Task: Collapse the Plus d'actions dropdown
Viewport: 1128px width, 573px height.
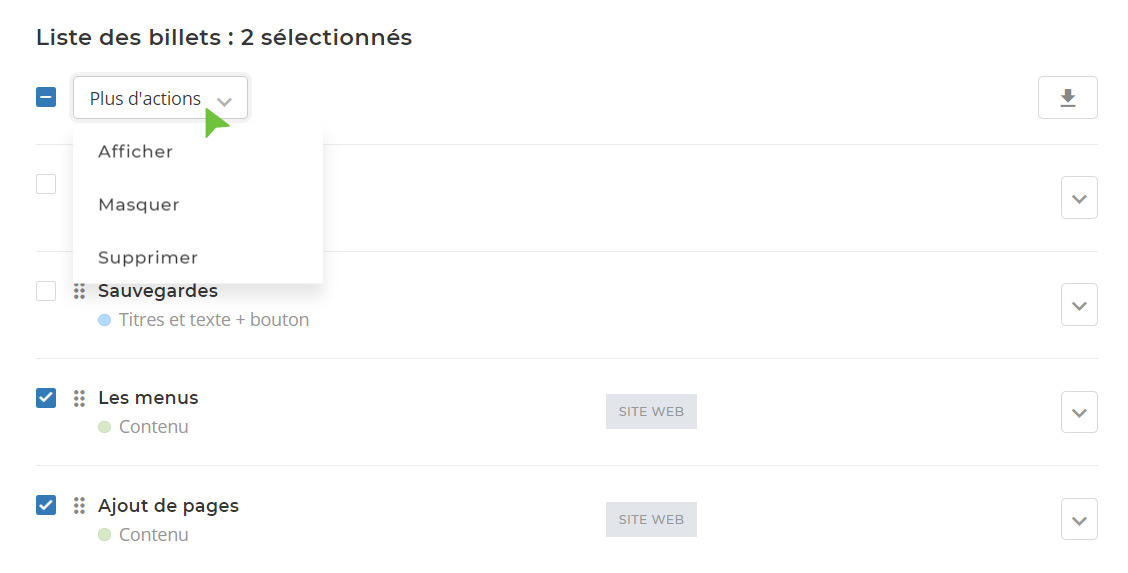Action: [x=160, y=98]
